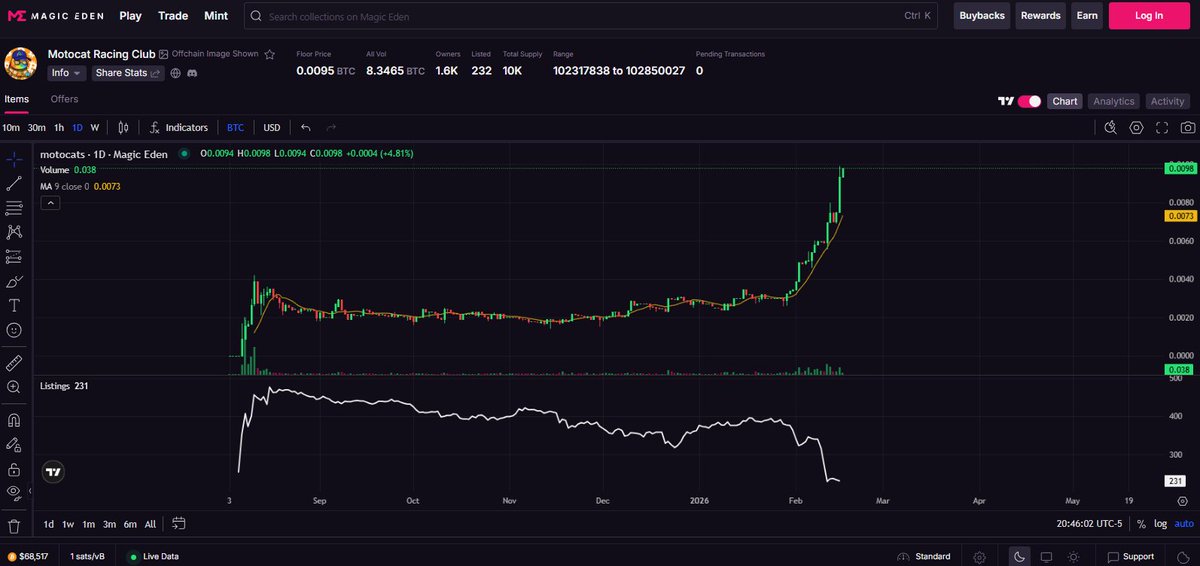Screen dimensions: 1200x566
Task: Undo the last chart action
Action: [x=306, y=128]
